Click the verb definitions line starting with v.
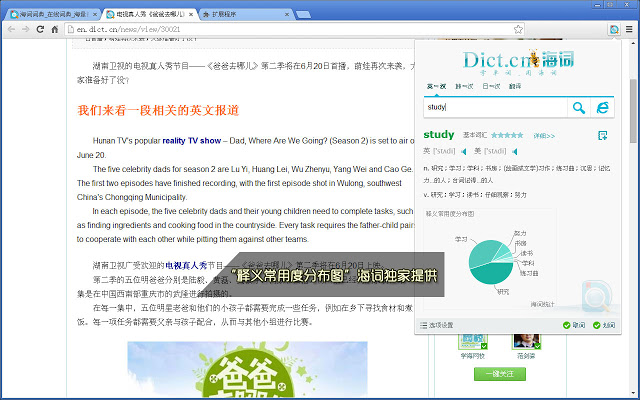This screenshot has width=640, height=400. (475, 195)
